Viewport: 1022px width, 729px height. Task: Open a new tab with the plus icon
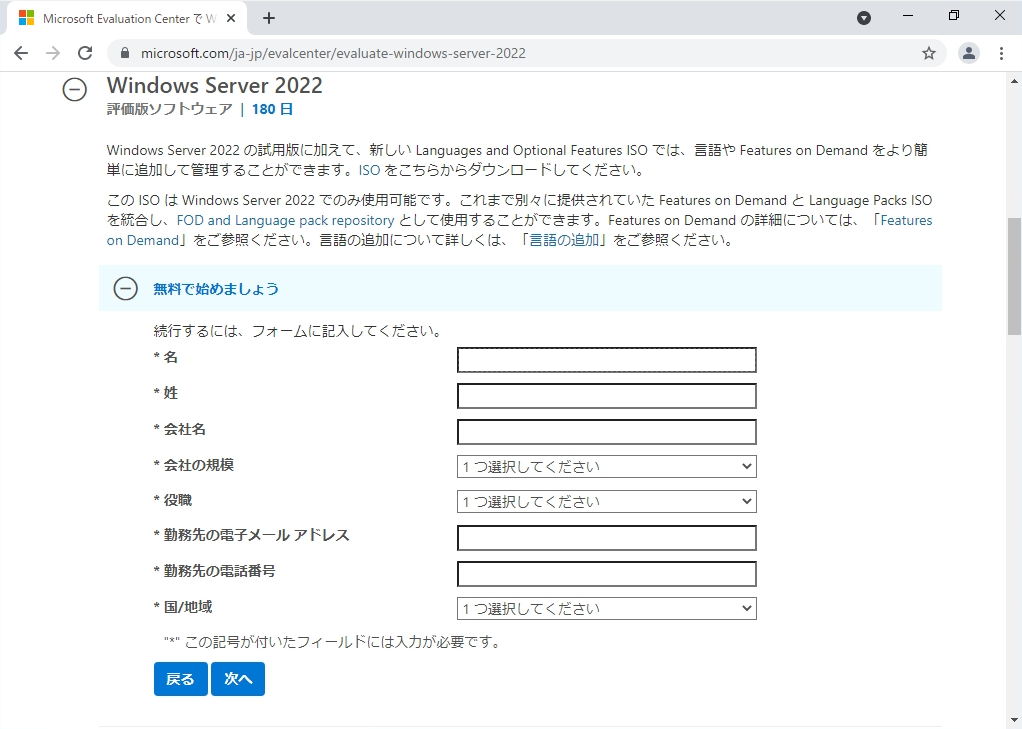pos(269,18)
